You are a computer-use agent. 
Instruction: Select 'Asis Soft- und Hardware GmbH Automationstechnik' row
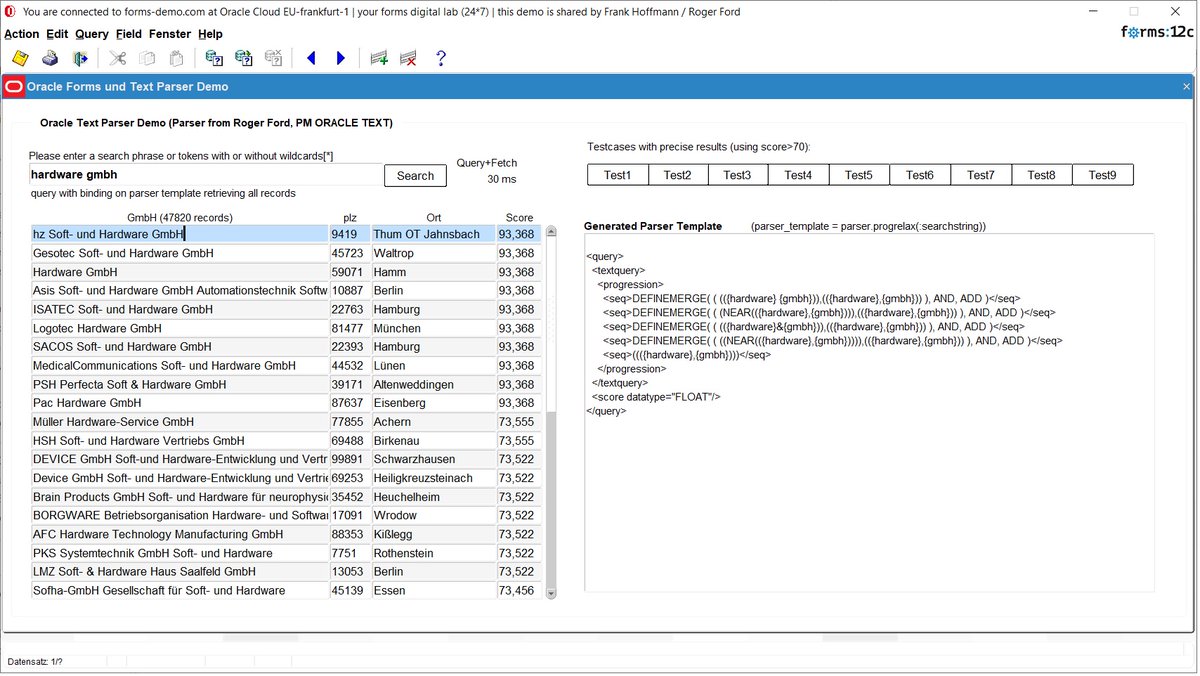click(x=179, y=291)
